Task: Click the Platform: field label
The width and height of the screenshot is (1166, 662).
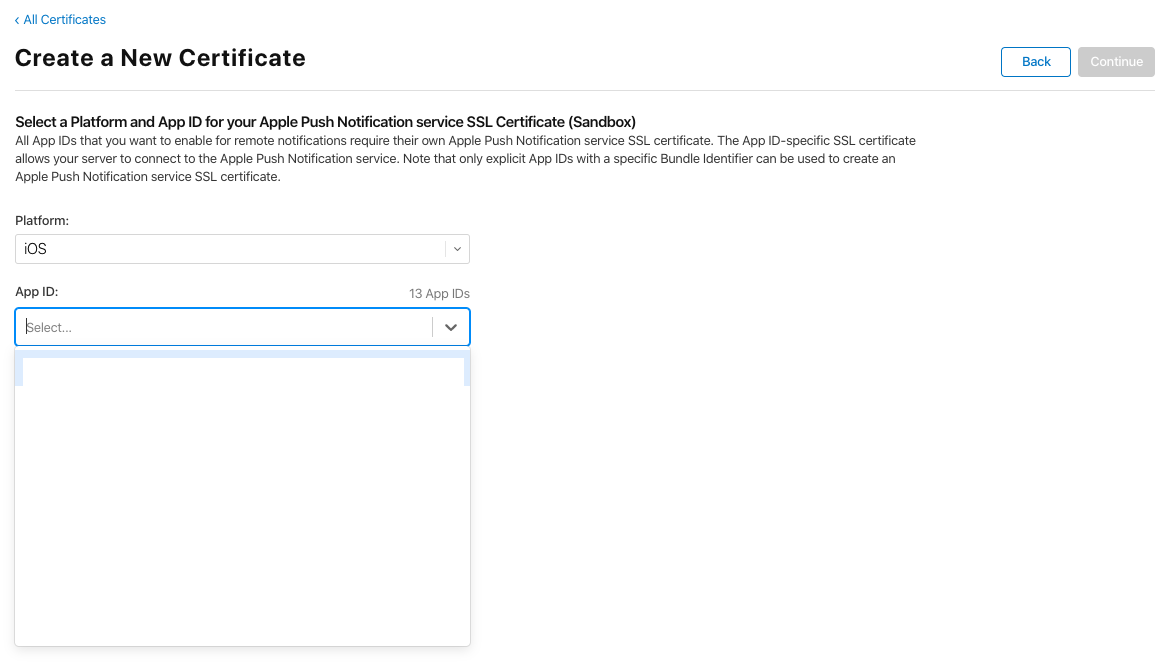Action: (x=42, y=221)
